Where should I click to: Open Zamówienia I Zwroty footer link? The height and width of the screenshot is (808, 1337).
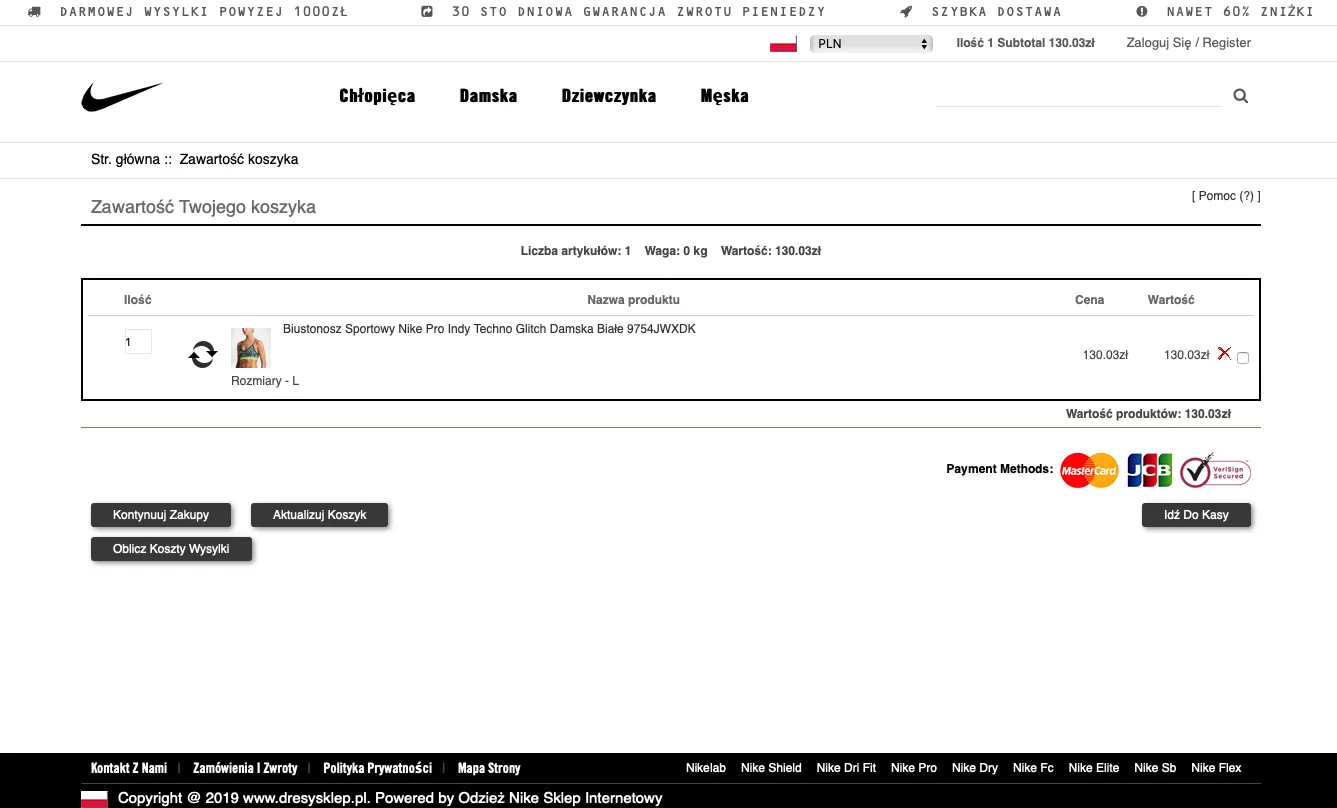tap(245, 768)
